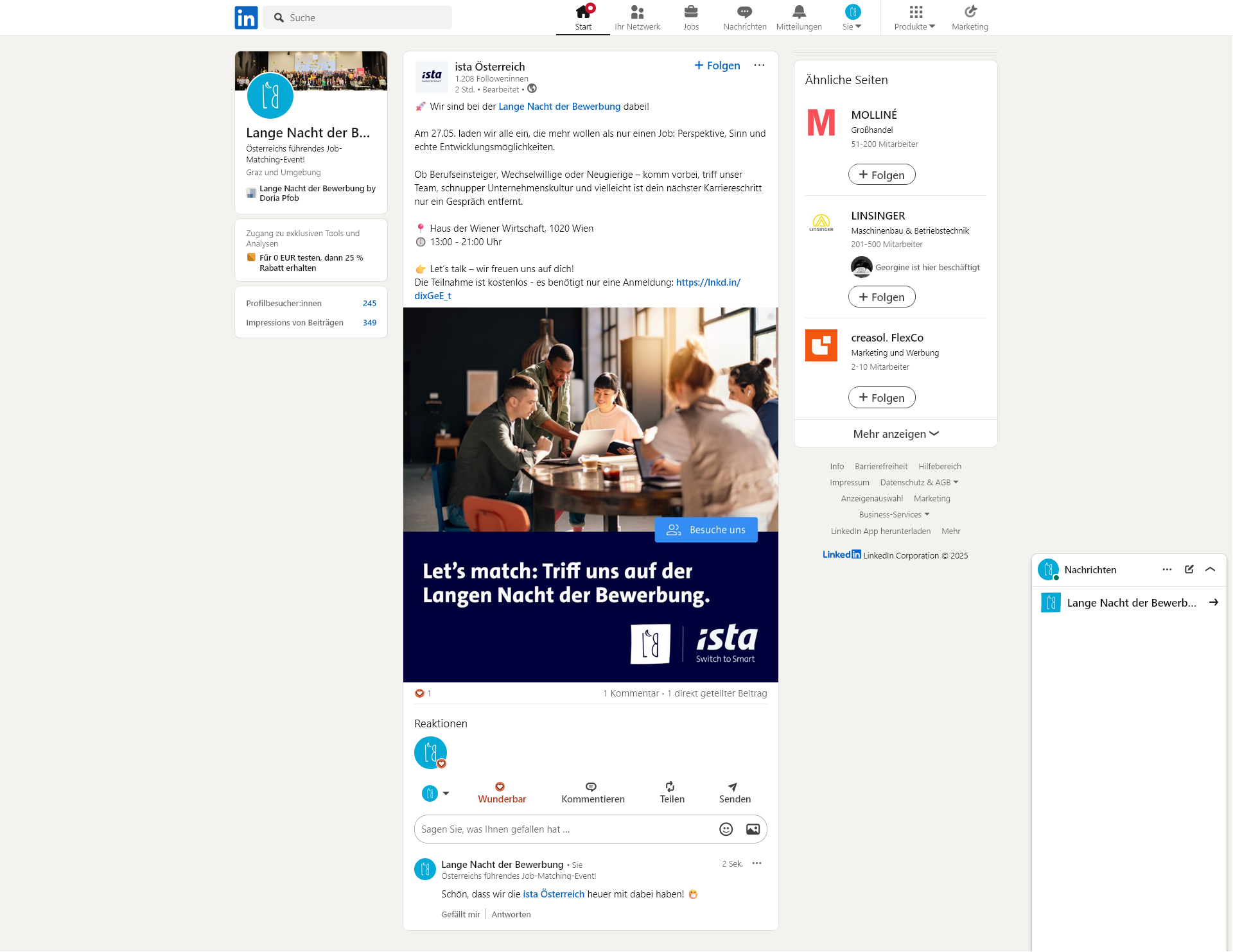Open the Lange Nacht der Bewerbung mention link
The width and height of the screenshot is (1233, 952).
(559, 107)
